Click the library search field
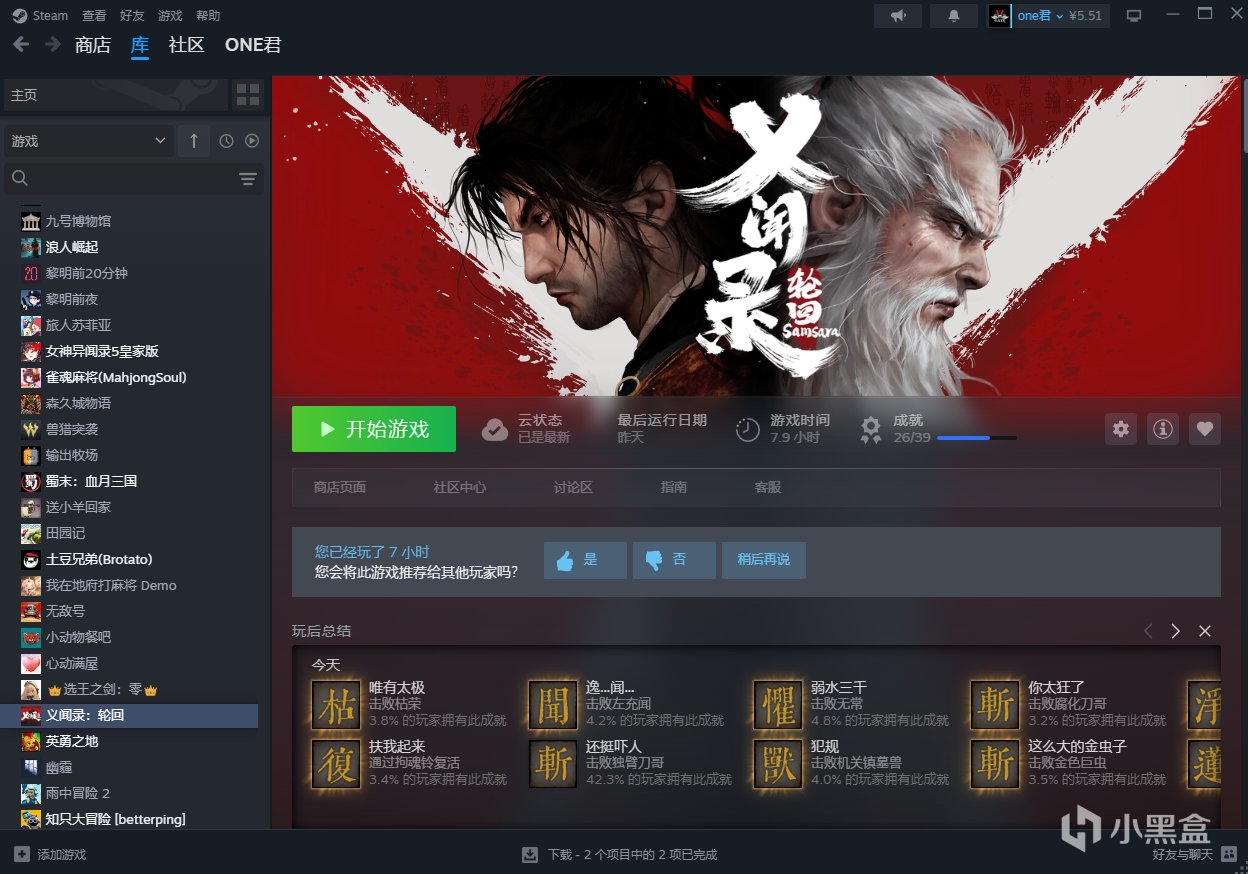Viewport: 1248px width, 874px height. (x=134, y=179)
